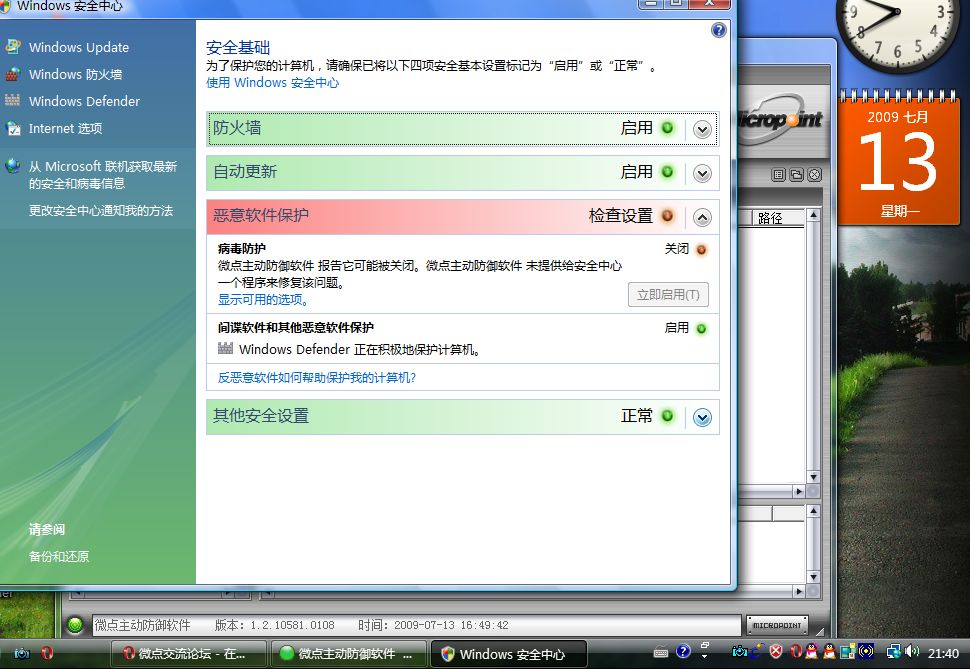Open the network connection tray icon
970x669 pixels.
pyautogui.click(x=893, y=652)
